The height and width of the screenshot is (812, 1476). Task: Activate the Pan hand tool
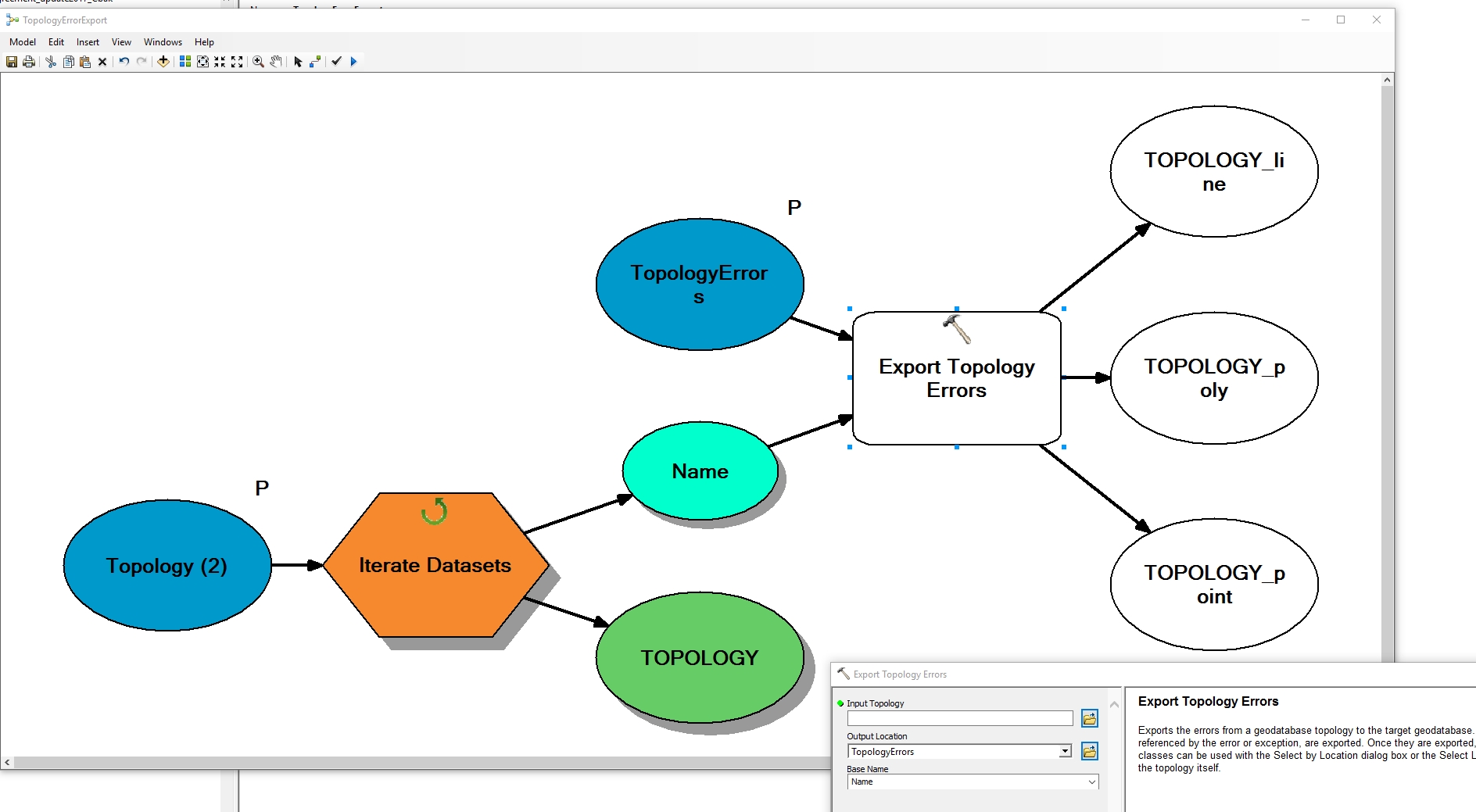click(276, 62)
